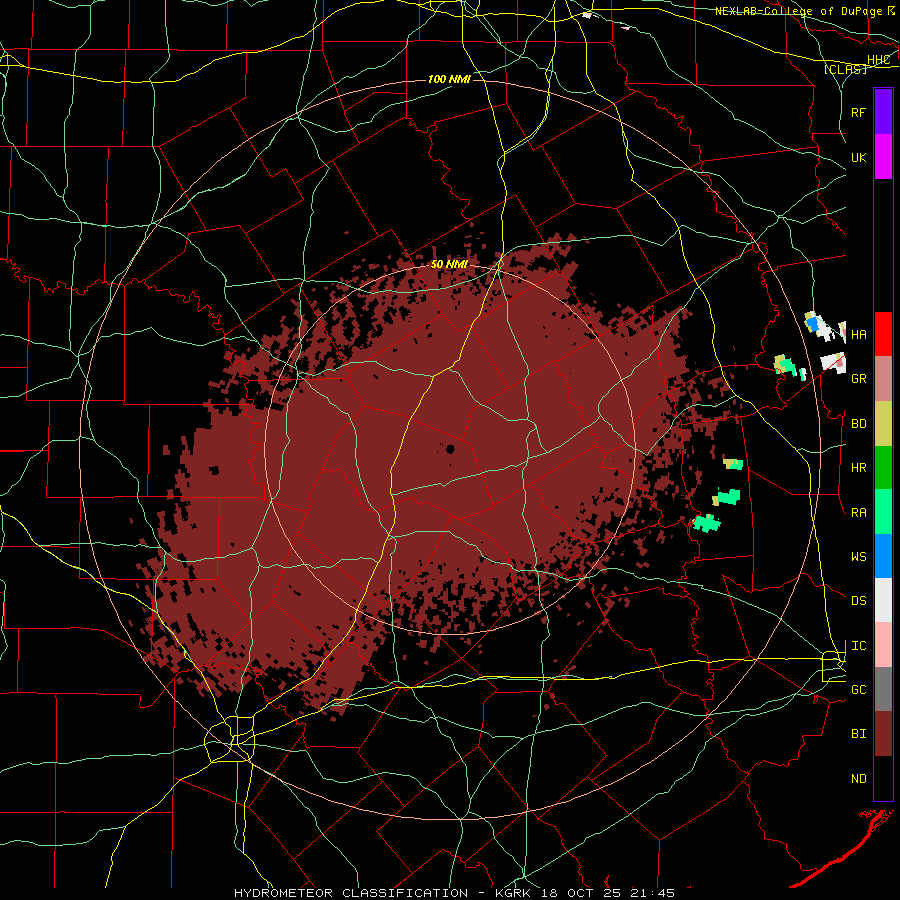Click the IC pink legend swatch
Viewport: 900px width, 900px height.
(x=883, y=645)
